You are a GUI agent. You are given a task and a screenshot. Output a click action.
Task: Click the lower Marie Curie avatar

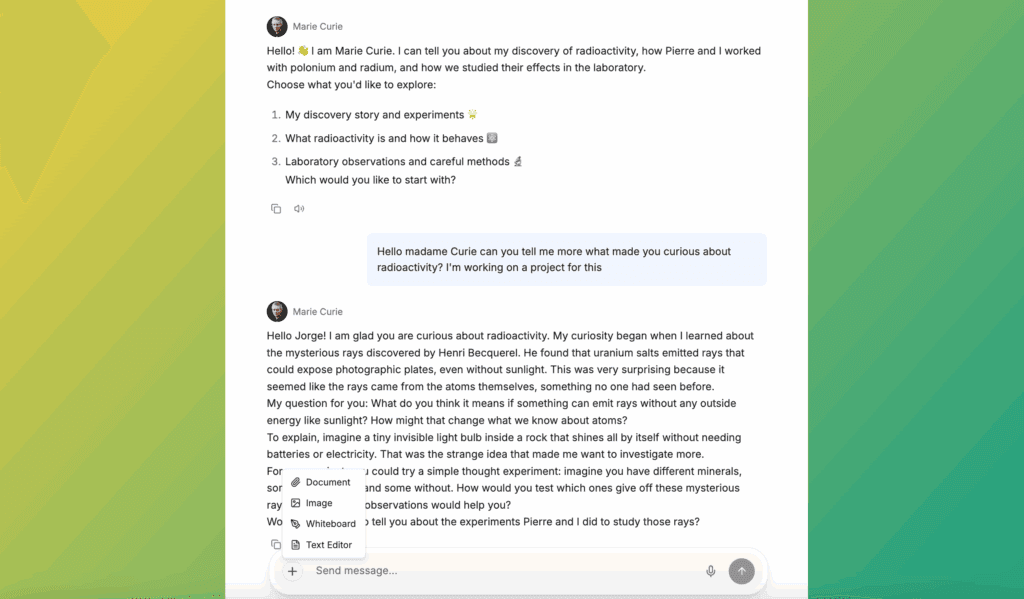pos(277,312)
